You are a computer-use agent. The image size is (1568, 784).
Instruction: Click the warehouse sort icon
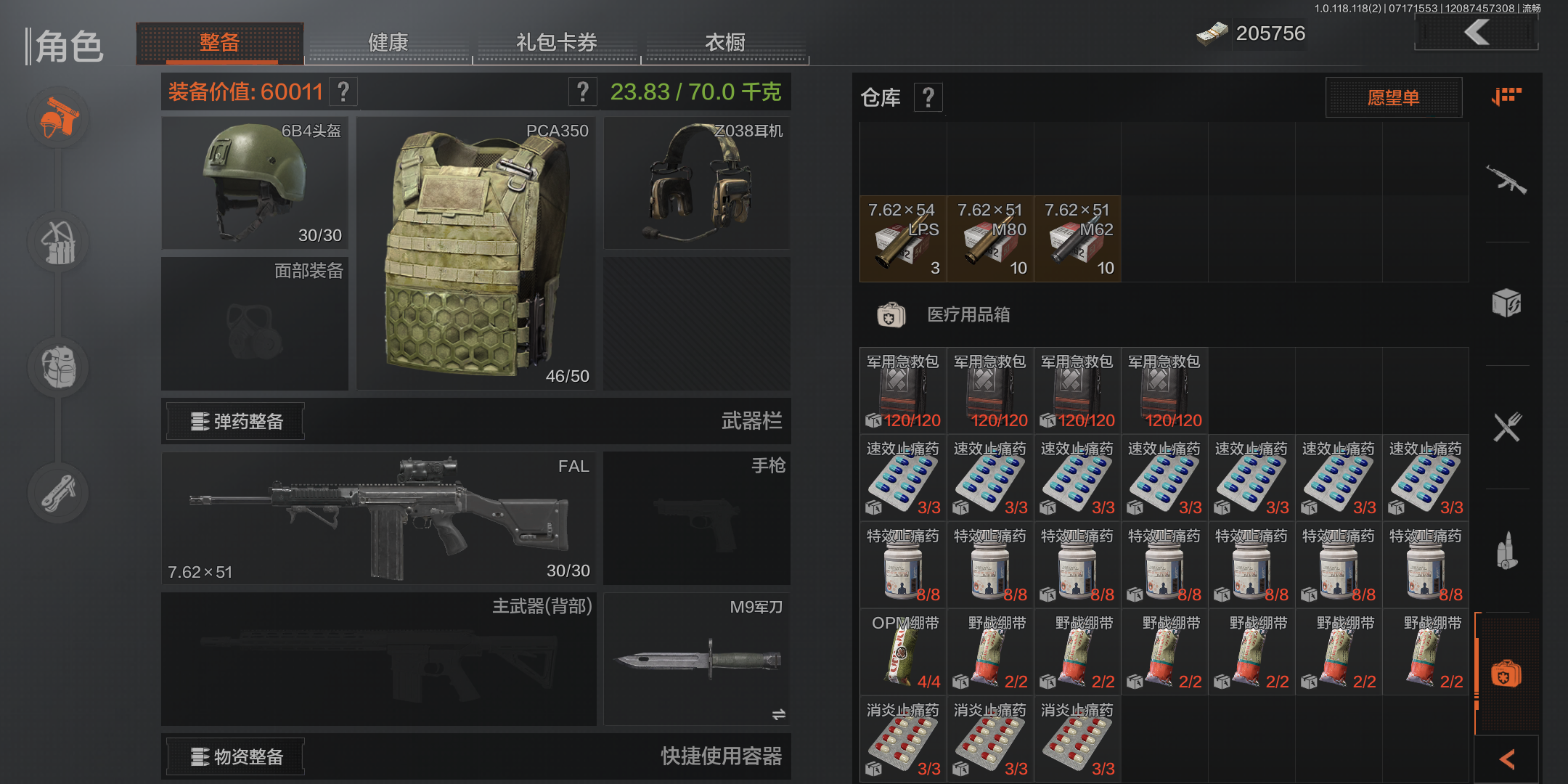tap(1506, 96)
